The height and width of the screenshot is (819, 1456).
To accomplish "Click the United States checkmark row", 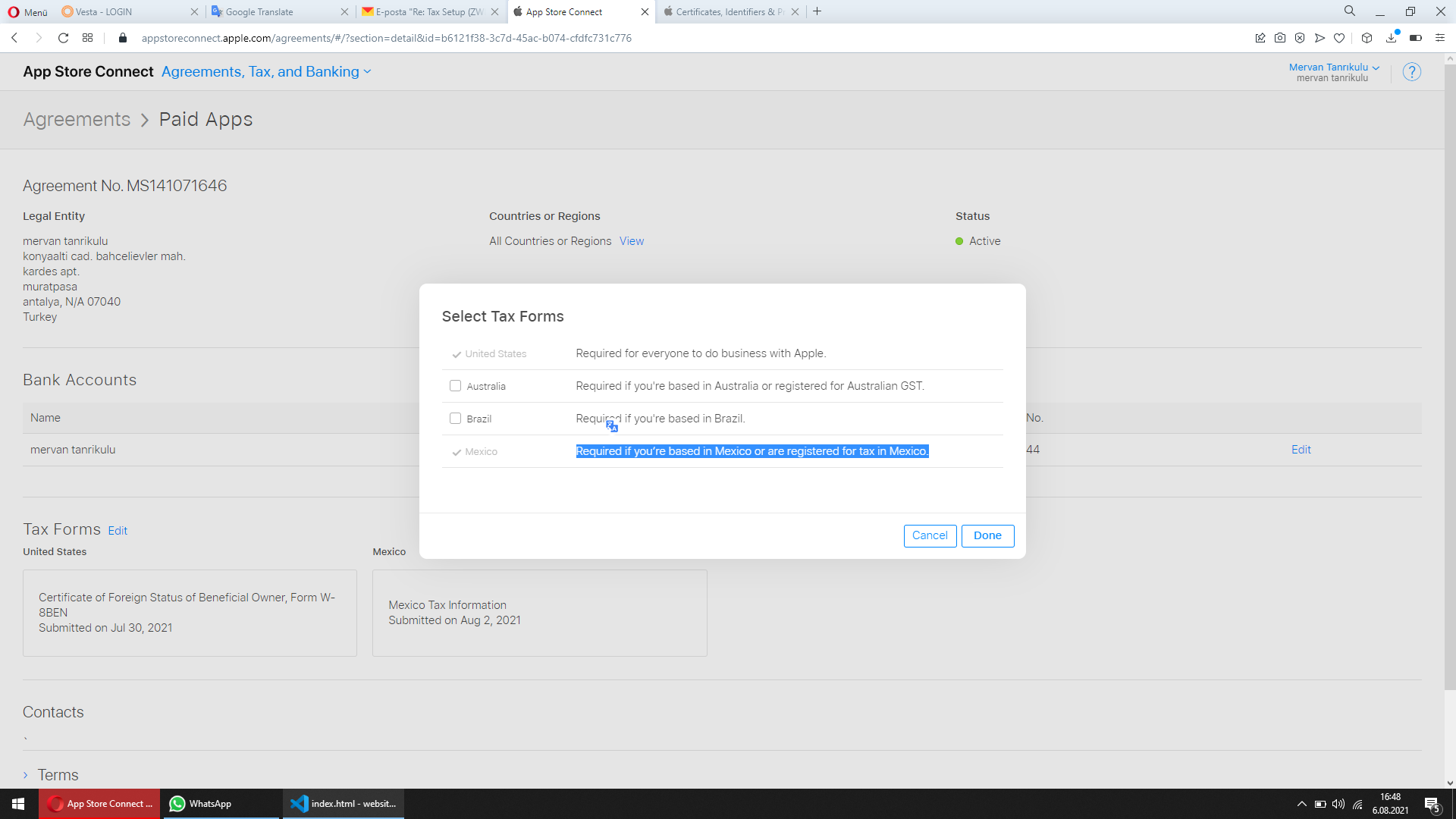I will [x=489, y=354].
